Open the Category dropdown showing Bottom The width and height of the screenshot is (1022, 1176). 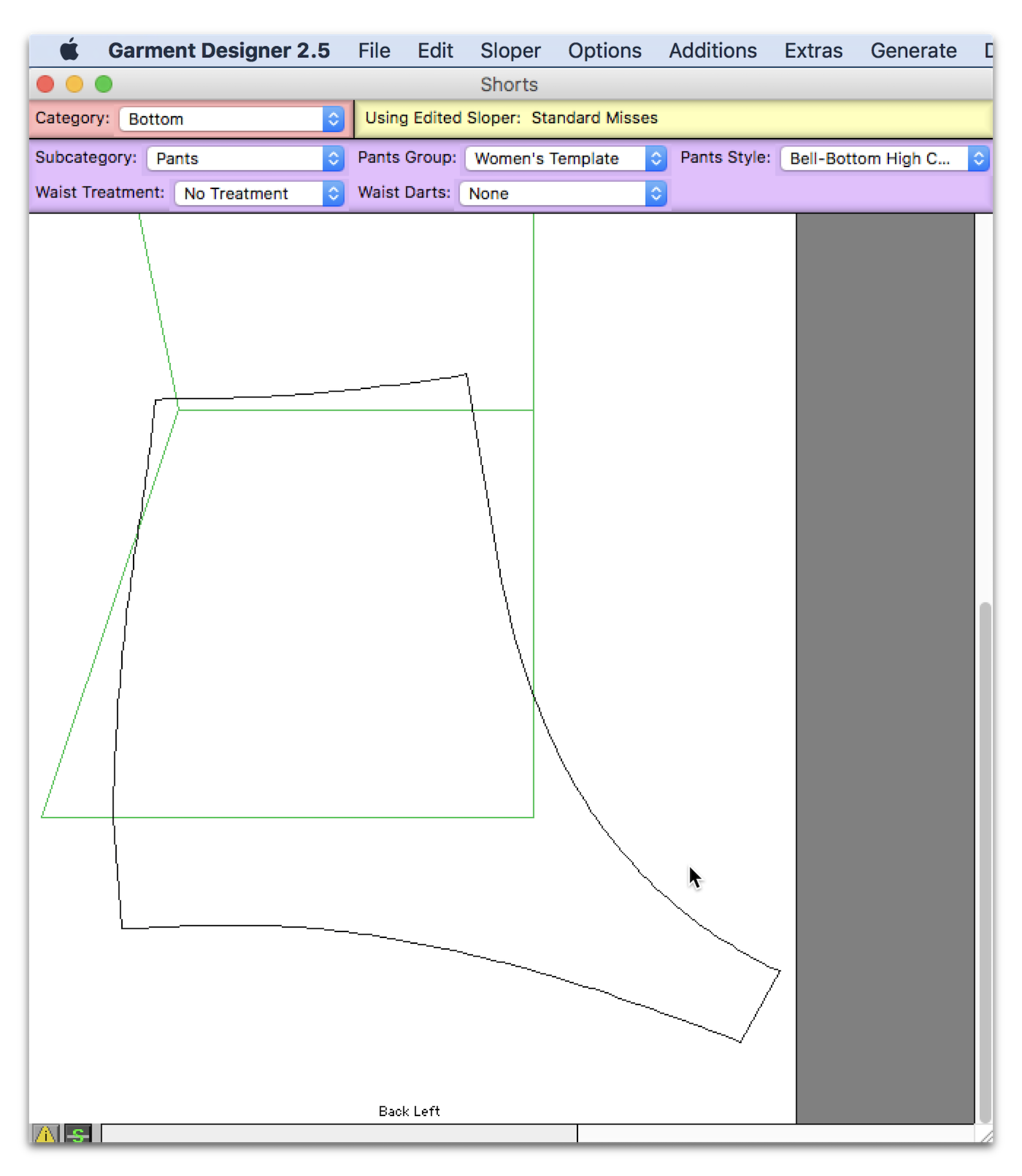pos(232,119)
